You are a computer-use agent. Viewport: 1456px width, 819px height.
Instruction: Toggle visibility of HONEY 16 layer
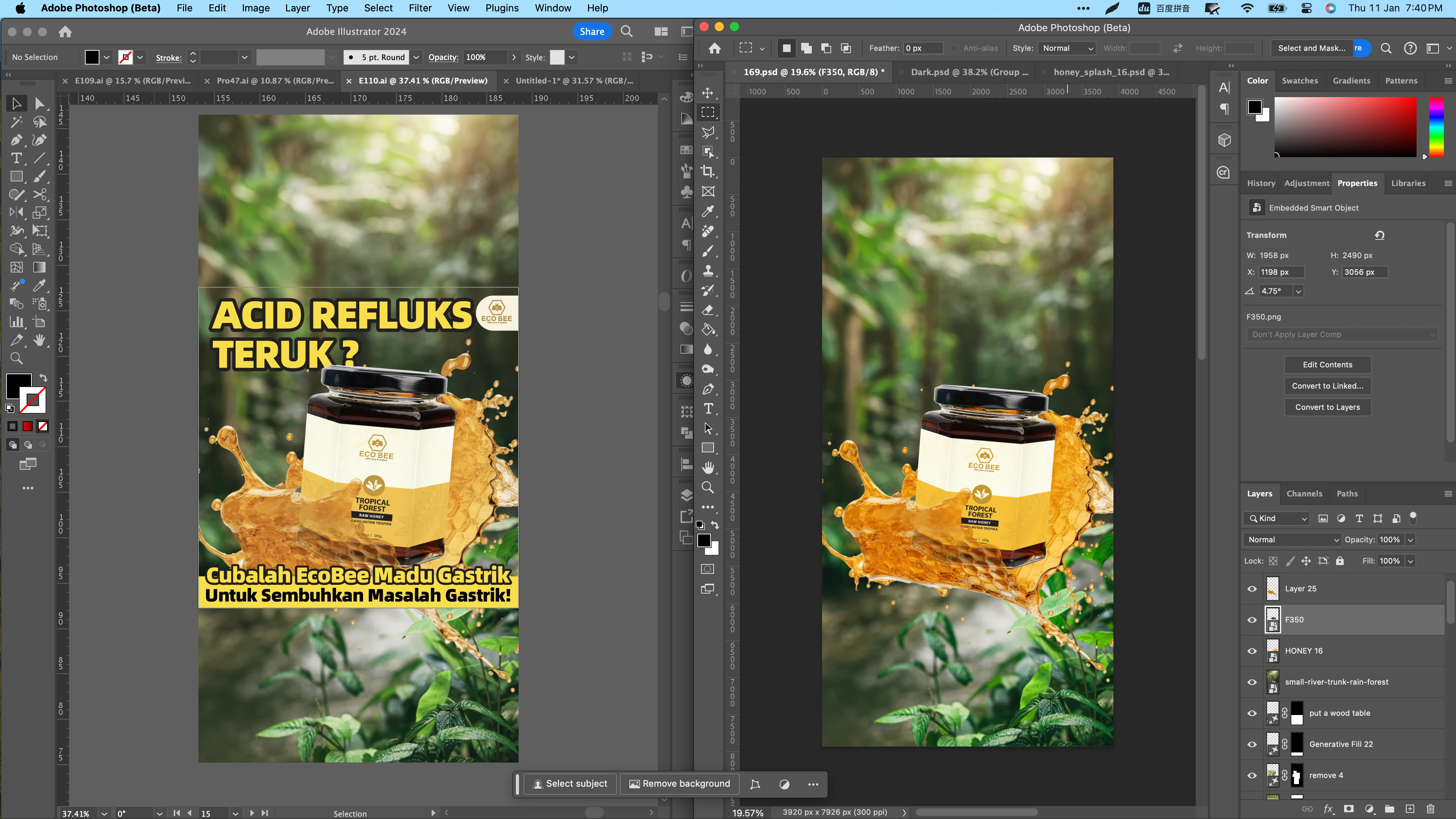tap(1252, 651)
